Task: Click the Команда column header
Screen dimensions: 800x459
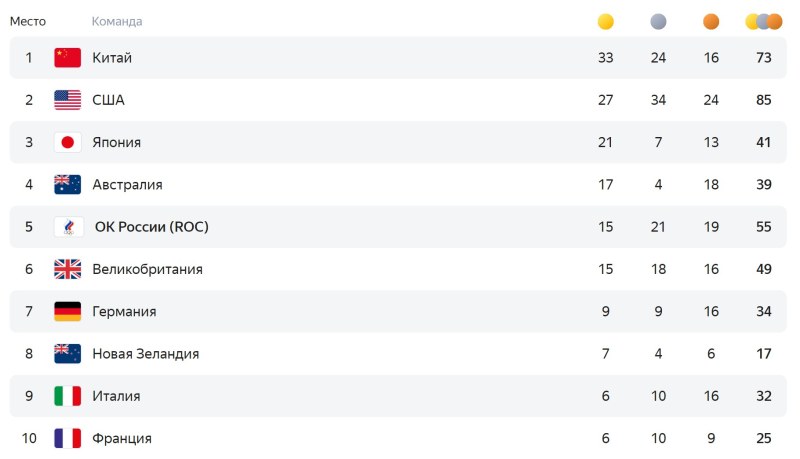Action: point(117,21)
